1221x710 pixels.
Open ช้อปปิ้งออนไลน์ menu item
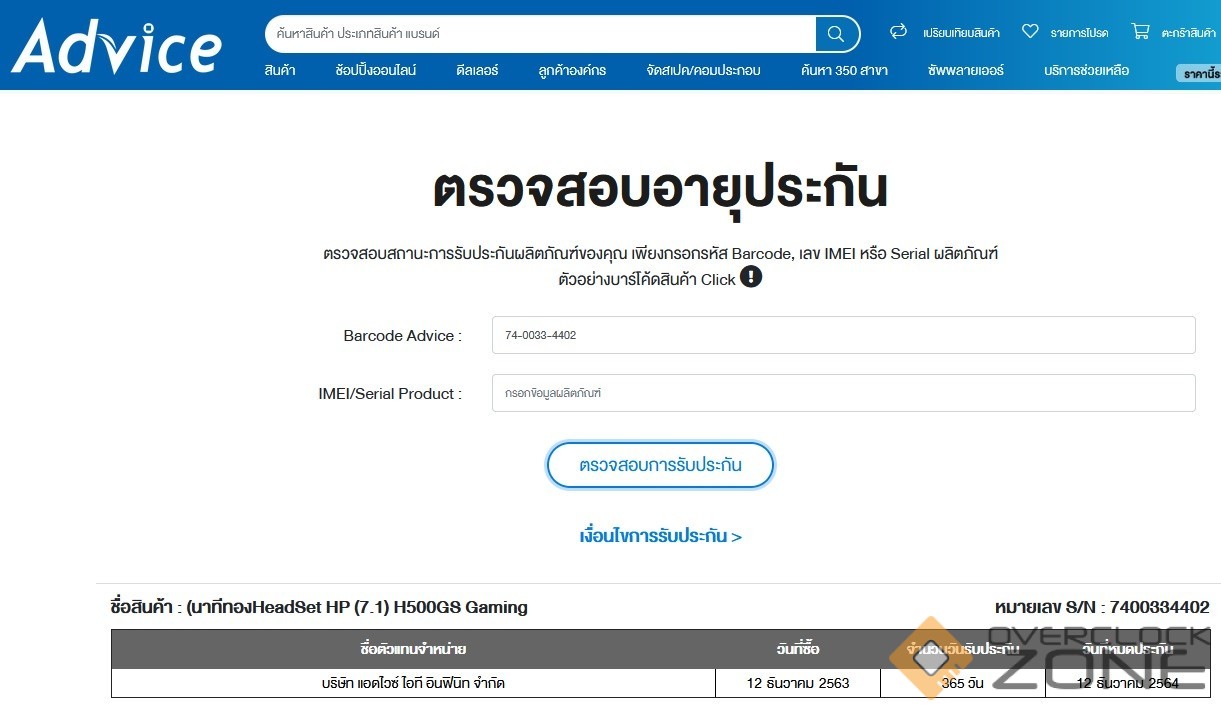pos(376,70)
